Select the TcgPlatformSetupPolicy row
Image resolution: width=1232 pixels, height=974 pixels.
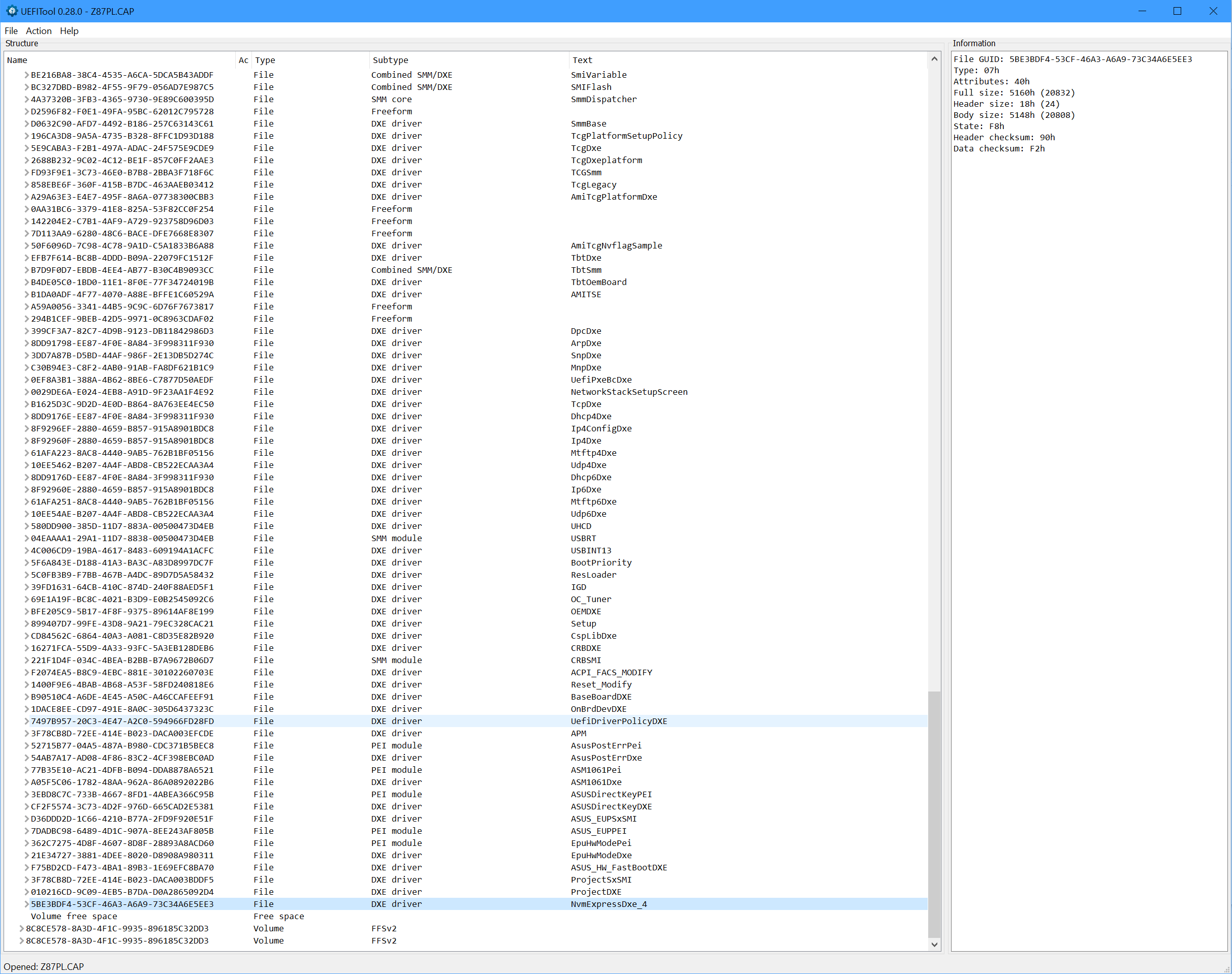(466, 136)
